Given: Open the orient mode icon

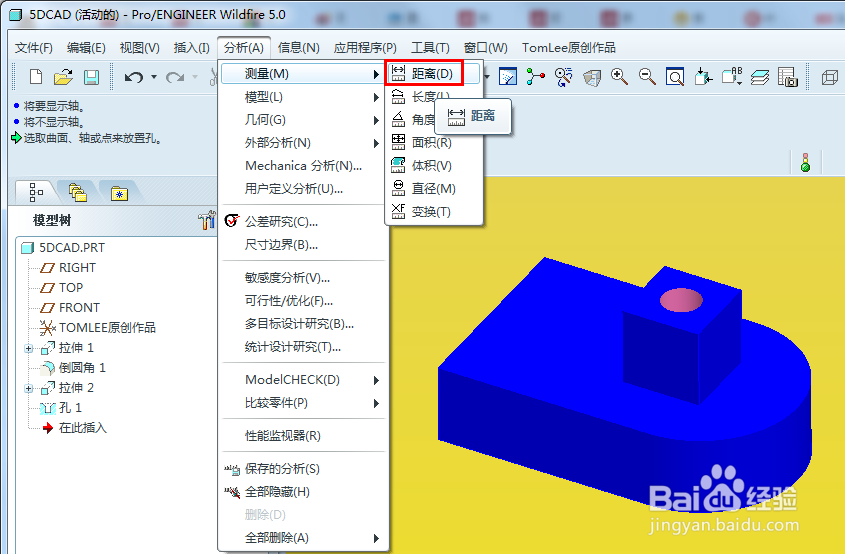Looking at the screenshot, I should tap(564, 77).
